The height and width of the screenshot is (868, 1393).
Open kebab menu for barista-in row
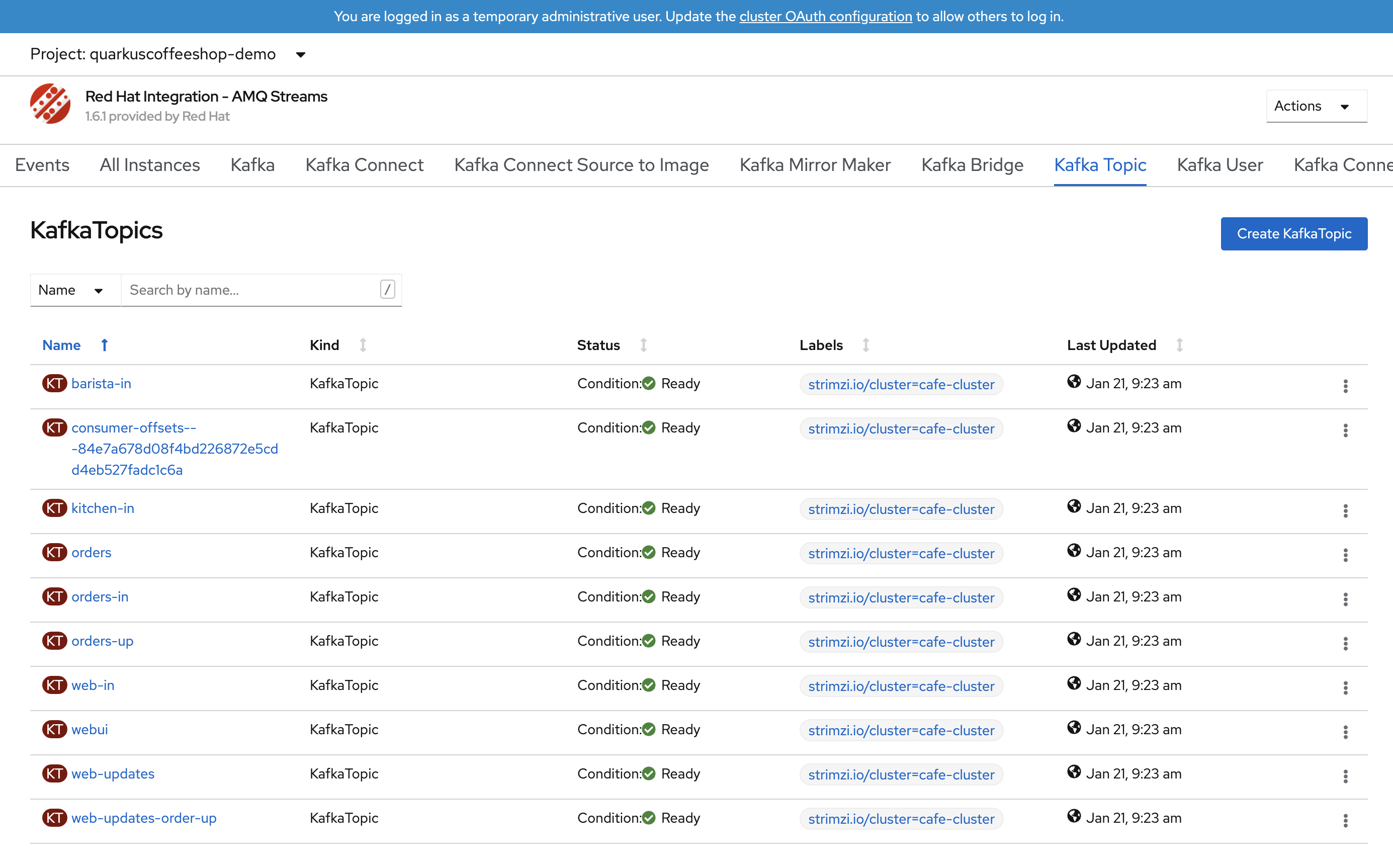1345,386
